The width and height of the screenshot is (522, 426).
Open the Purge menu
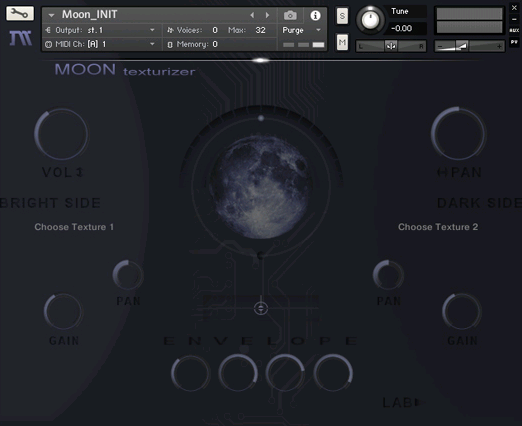coord(302,30)
